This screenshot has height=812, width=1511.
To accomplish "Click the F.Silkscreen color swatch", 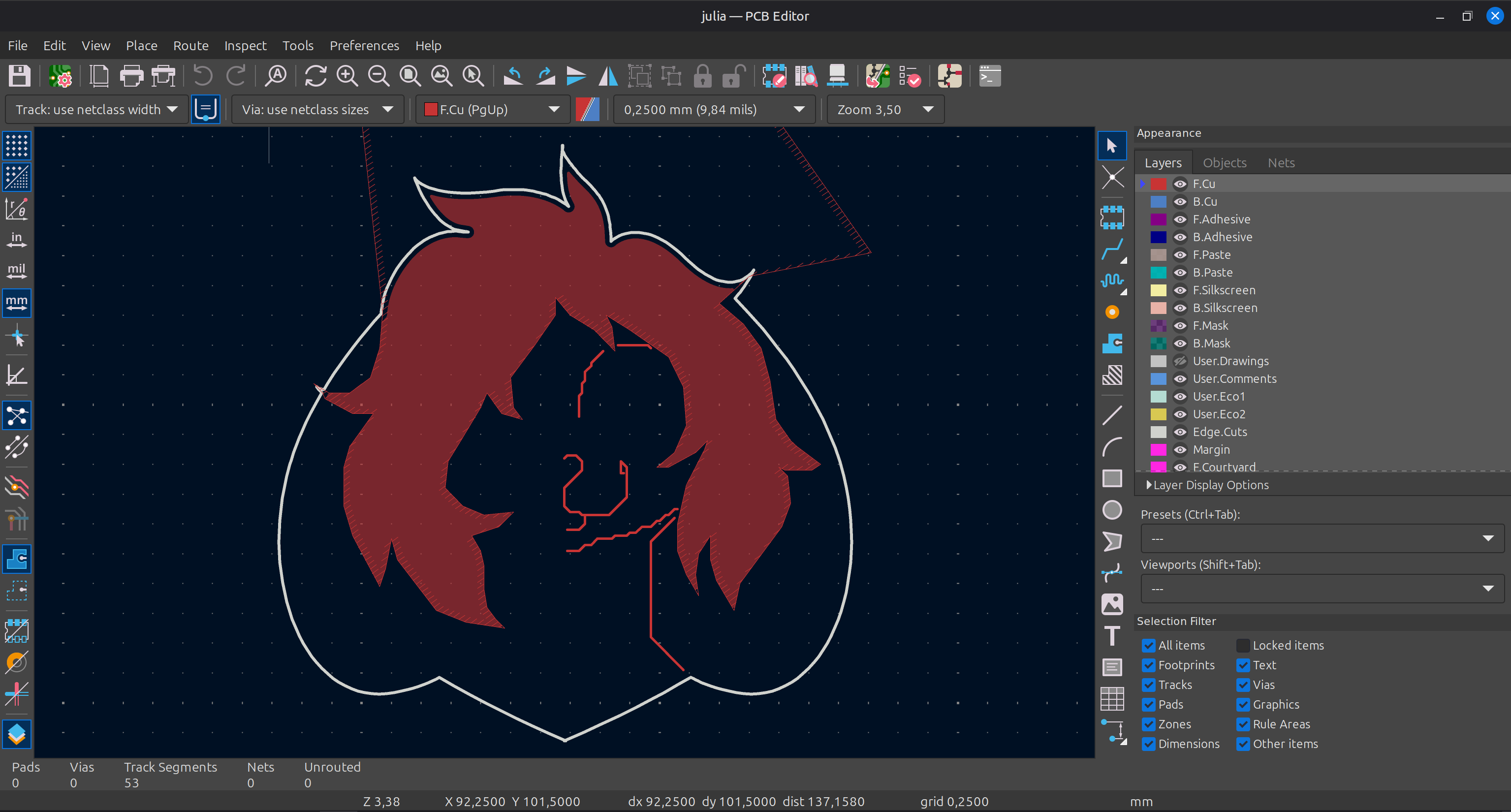I will (x=1158, y=290).
